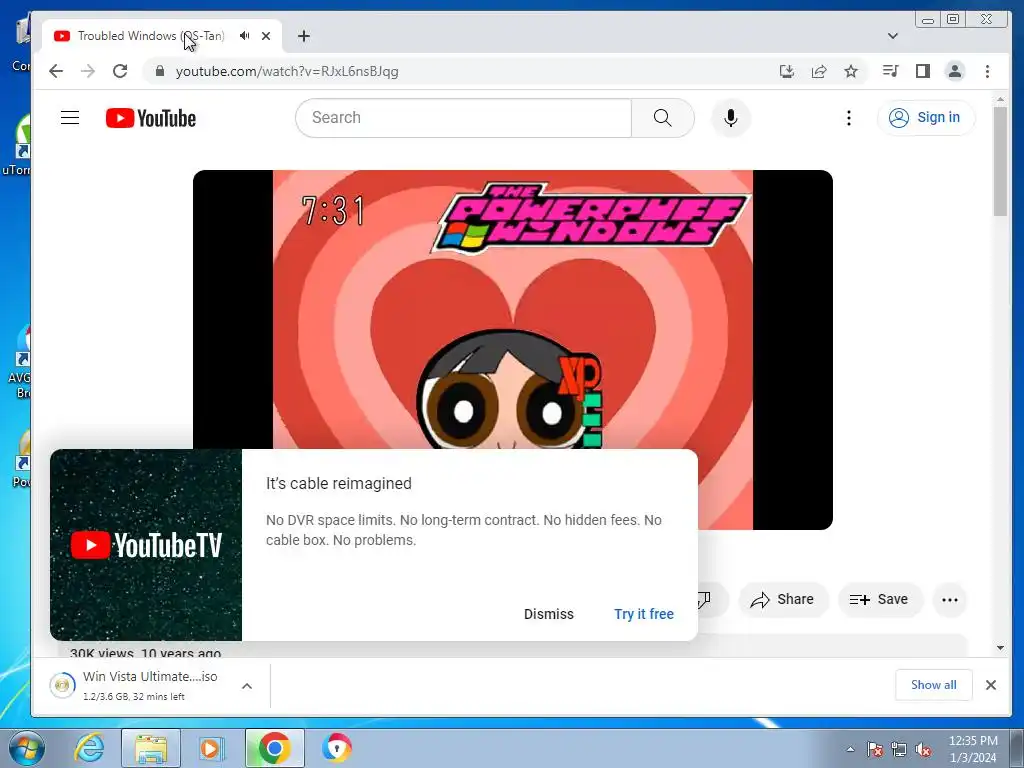1024x768 pixels.
Task: Open the tab search dropdown chevron
Action: 893,36
